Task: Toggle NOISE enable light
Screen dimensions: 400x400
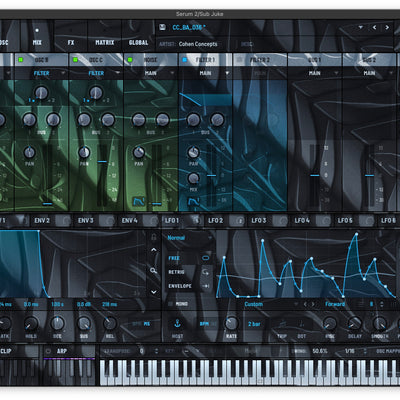Action: coord(130,60)
